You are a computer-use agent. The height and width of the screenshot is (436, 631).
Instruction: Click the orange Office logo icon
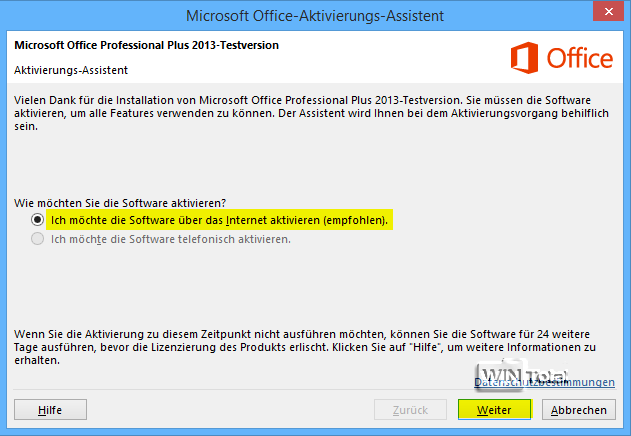[x=525, y=58]
